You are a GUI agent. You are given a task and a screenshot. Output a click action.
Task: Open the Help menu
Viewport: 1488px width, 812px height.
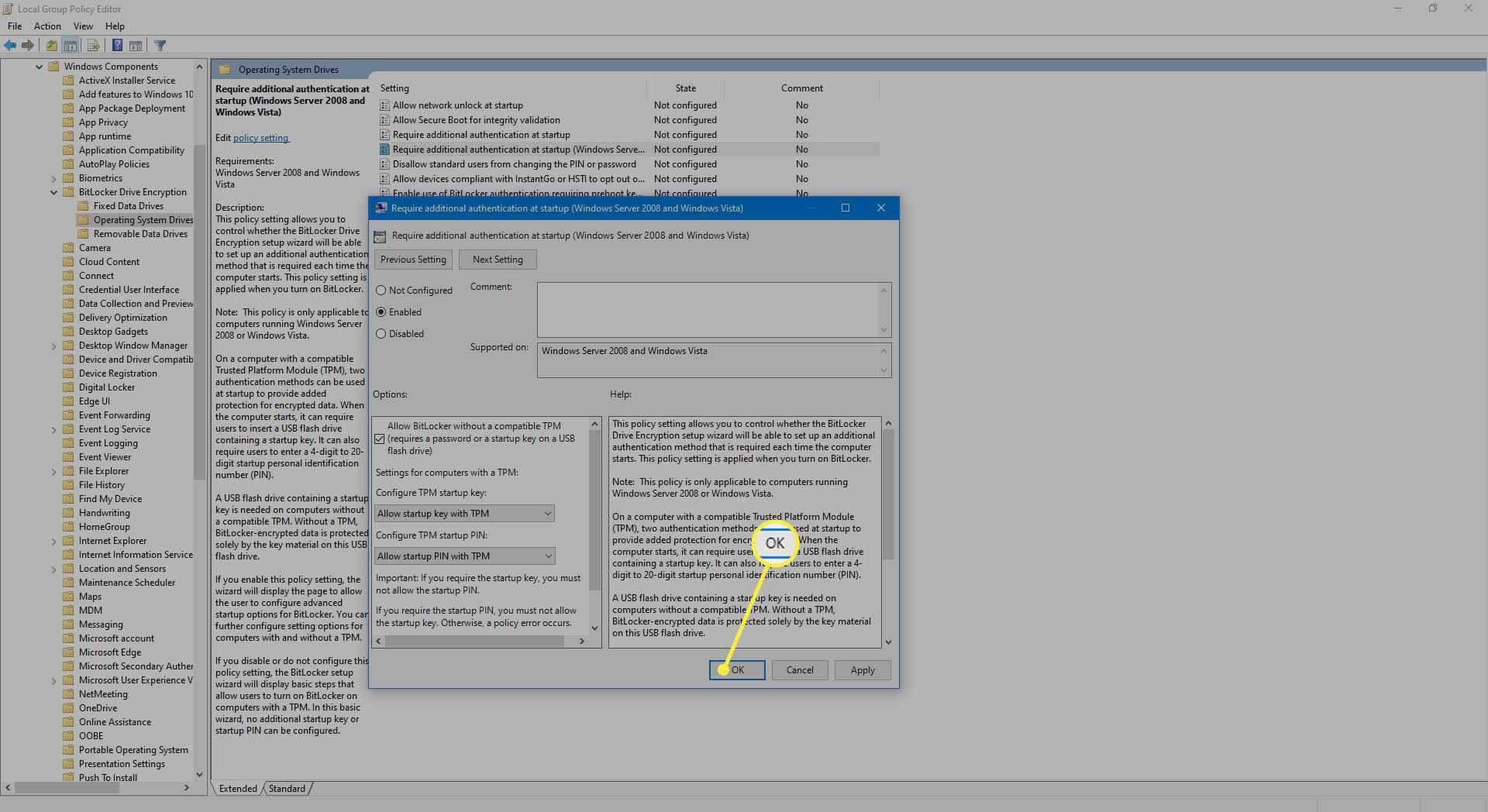115,26
